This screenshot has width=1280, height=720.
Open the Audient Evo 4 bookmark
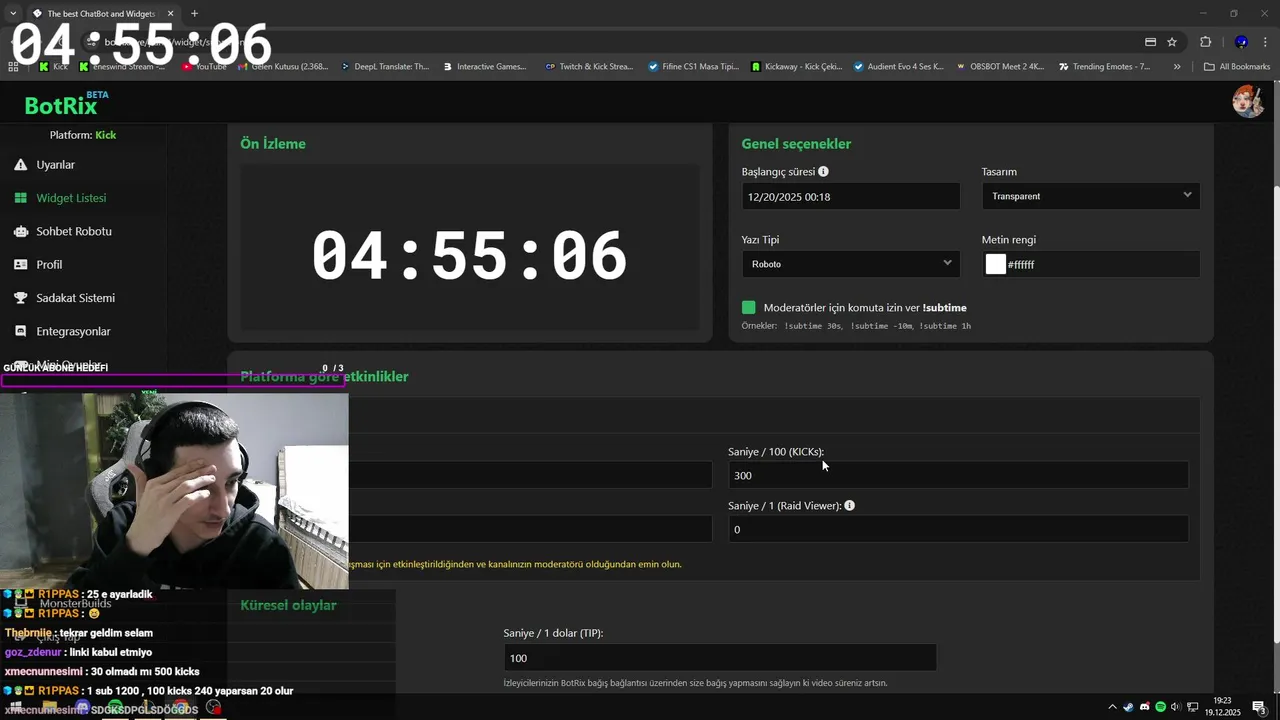pyautogui.click(x=898, y=67)
